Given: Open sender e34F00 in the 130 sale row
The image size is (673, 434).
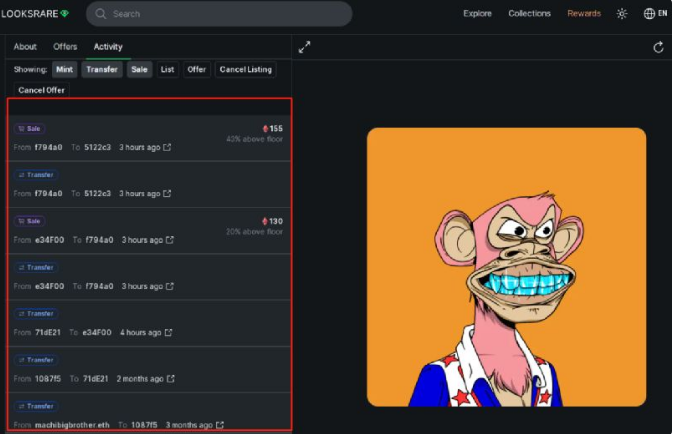Looking at the screenshot, I should click(x=49, y=240).
